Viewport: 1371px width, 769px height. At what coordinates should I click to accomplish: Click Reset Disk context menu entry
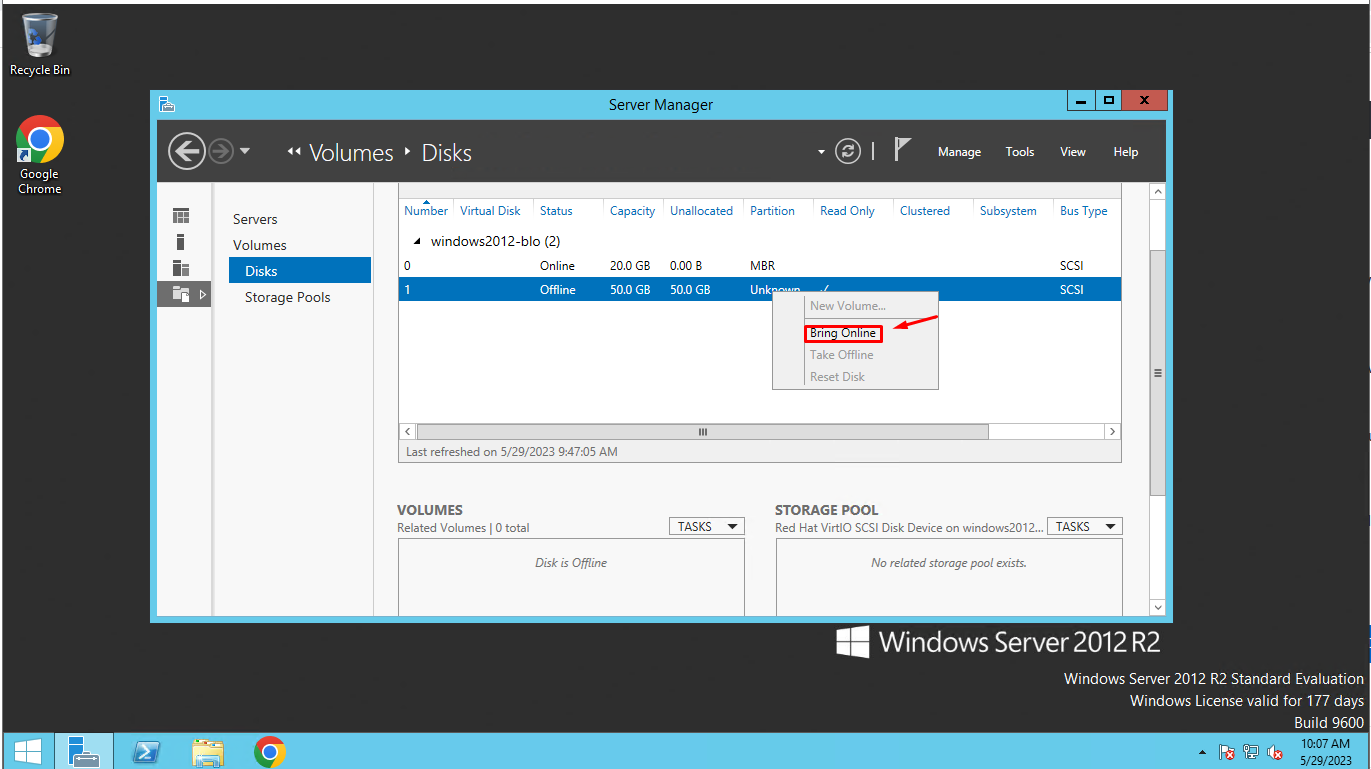[x=837, y=377]
